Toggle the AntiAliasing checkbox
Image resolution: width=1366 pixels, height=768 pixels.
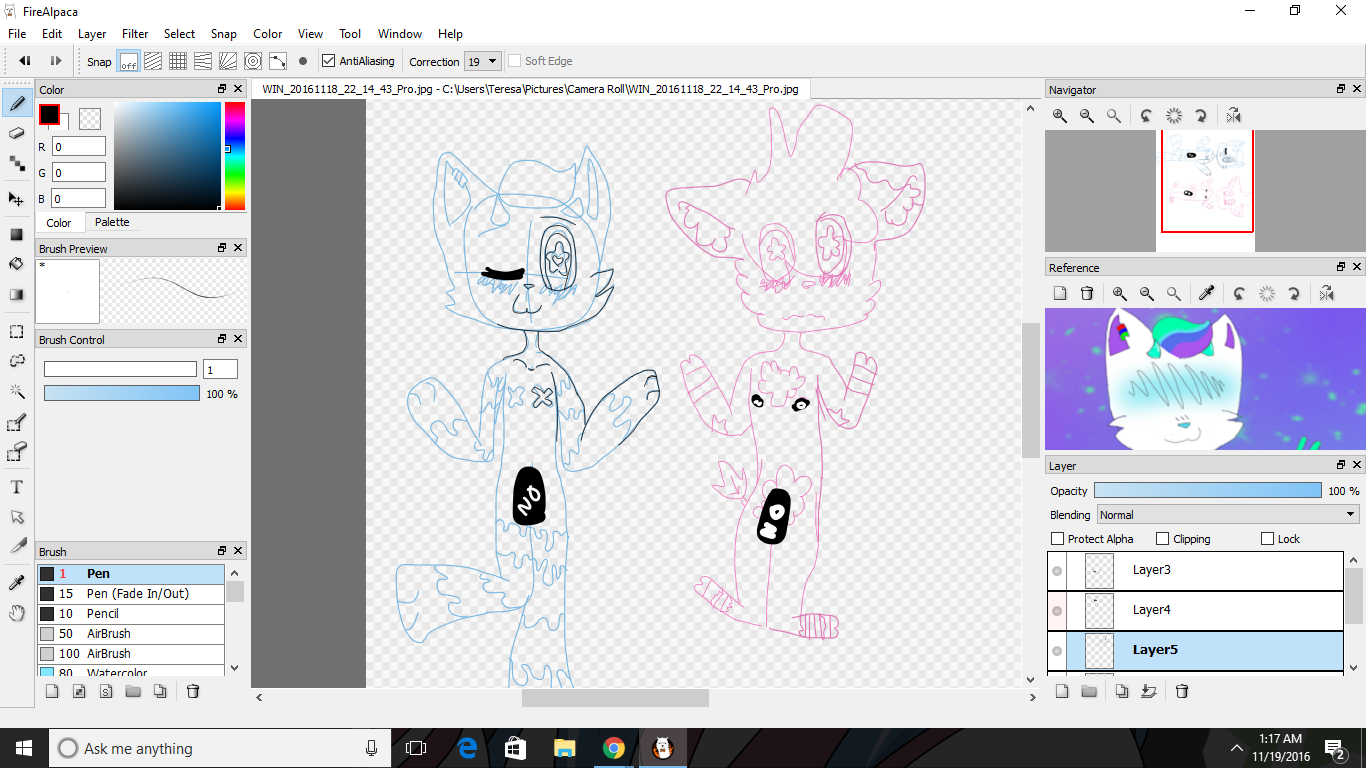pyautogui.click(x=328, y=61)
